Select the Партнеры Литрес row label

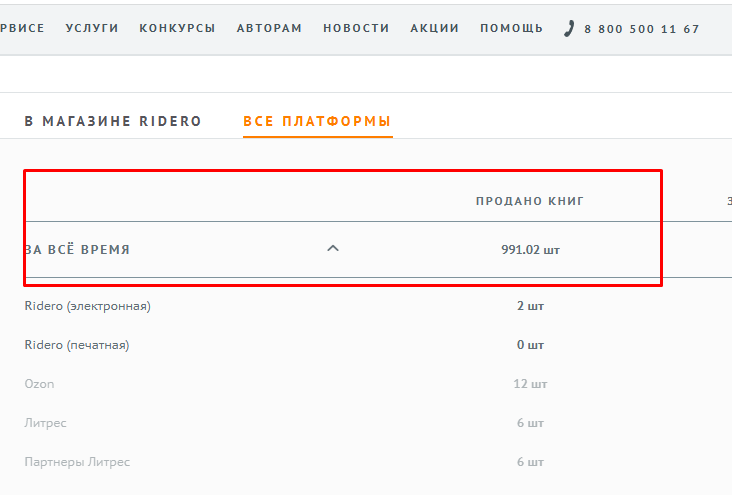coord(77,462)
